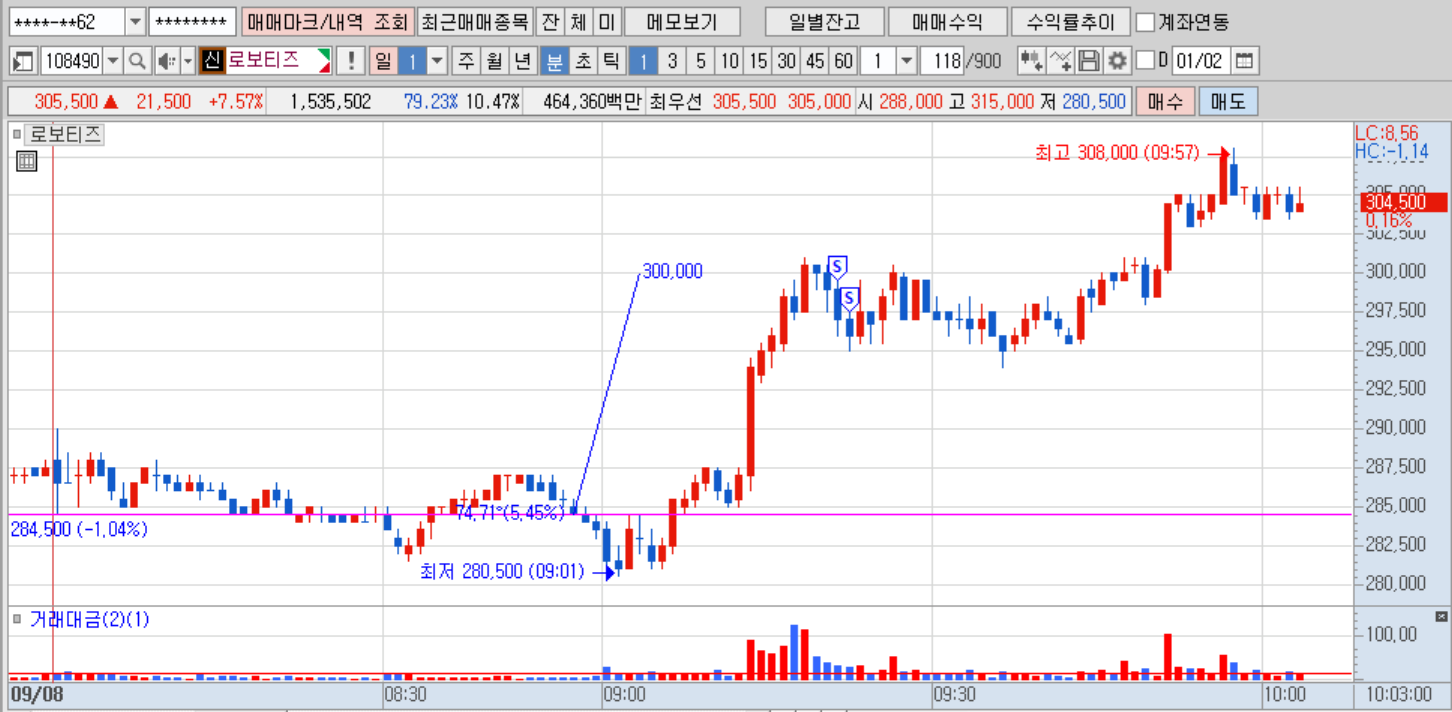Open 수익률추이 return trend
The height and width of the screenshot is (712, 1452).
point(1070,21)
